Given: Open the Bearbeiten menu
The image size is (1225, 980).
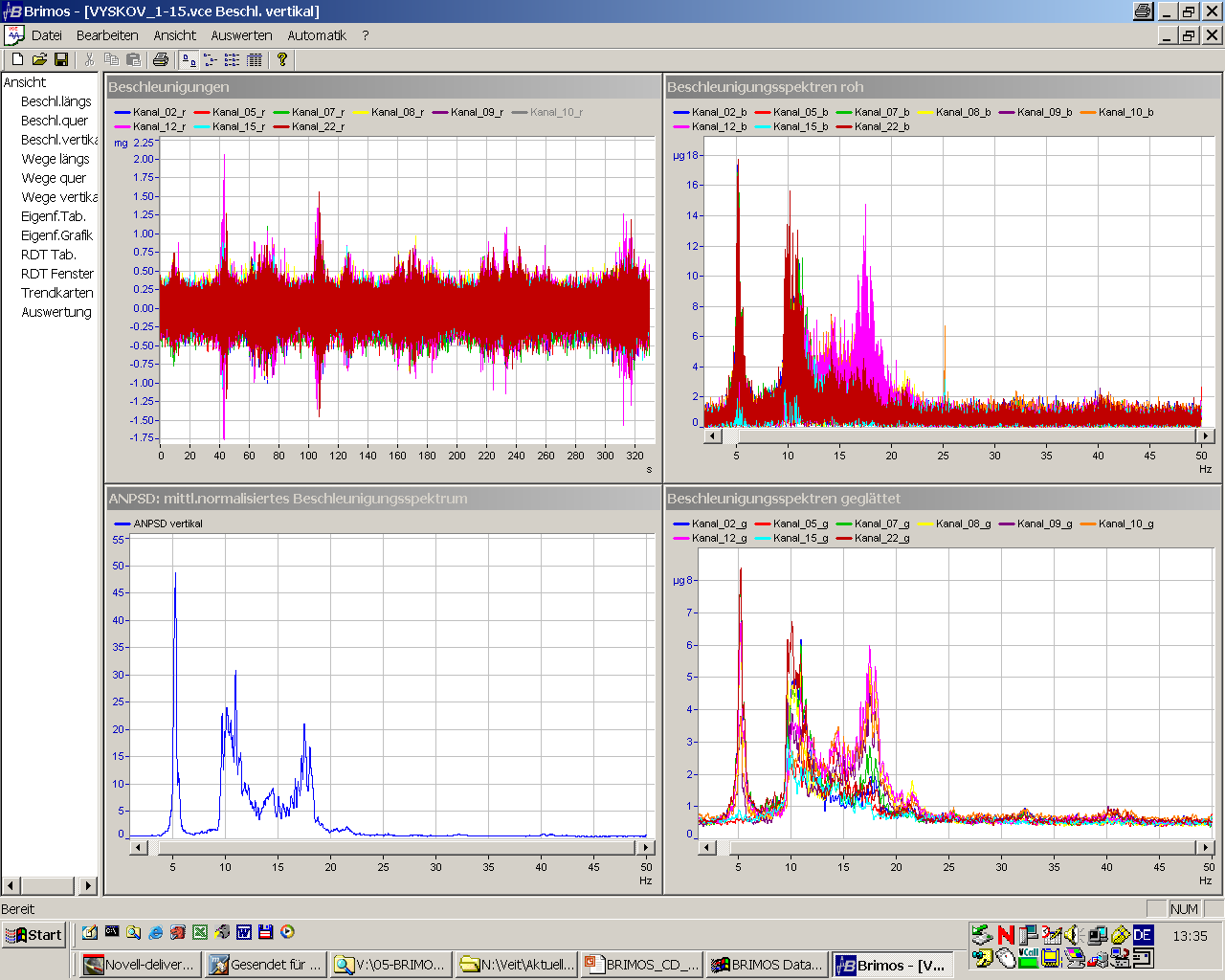Looking at the screenshot, I should (107, 35).
